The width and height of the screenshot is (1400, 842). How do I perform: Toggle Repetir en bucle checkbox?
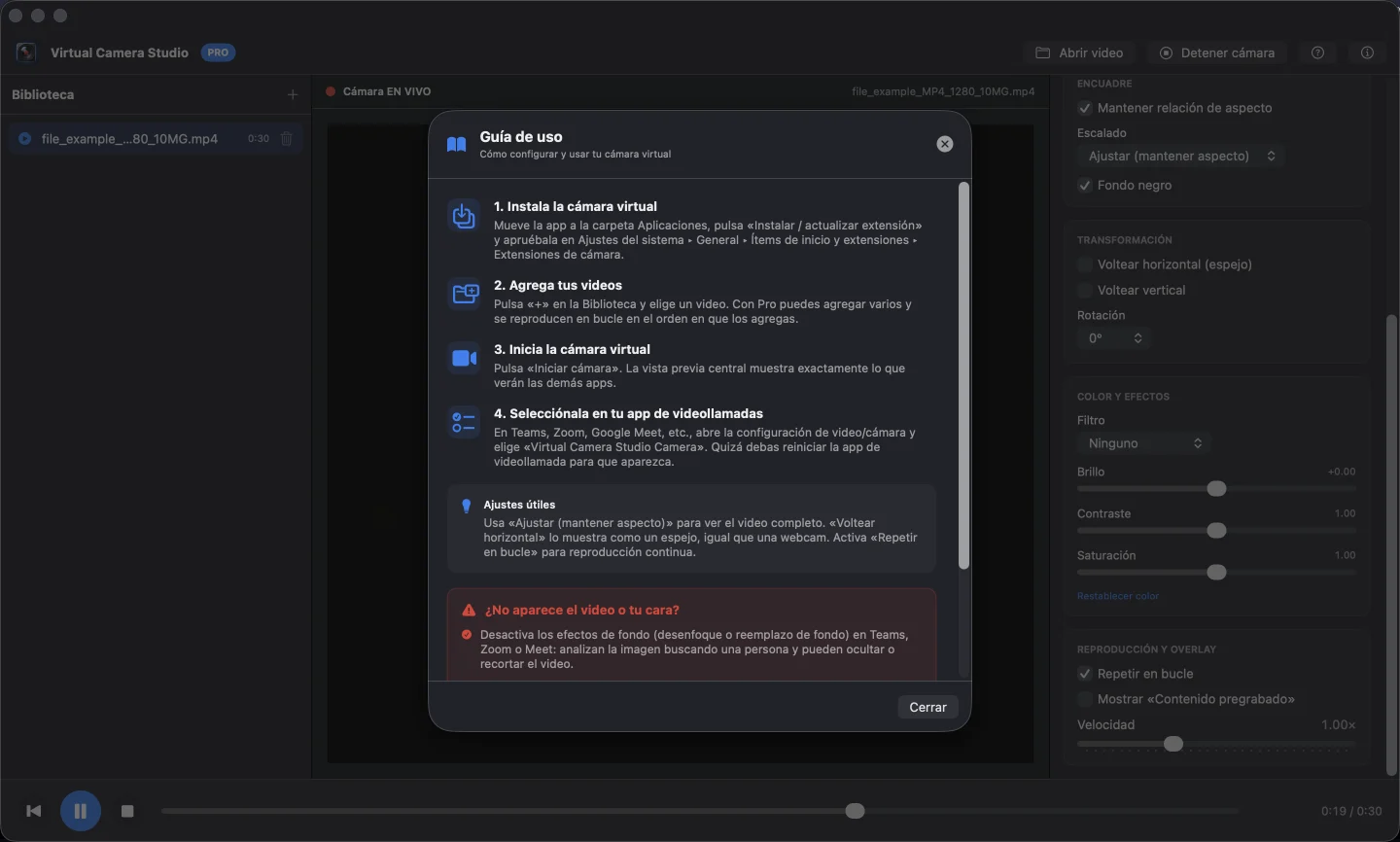point(1085,674)
